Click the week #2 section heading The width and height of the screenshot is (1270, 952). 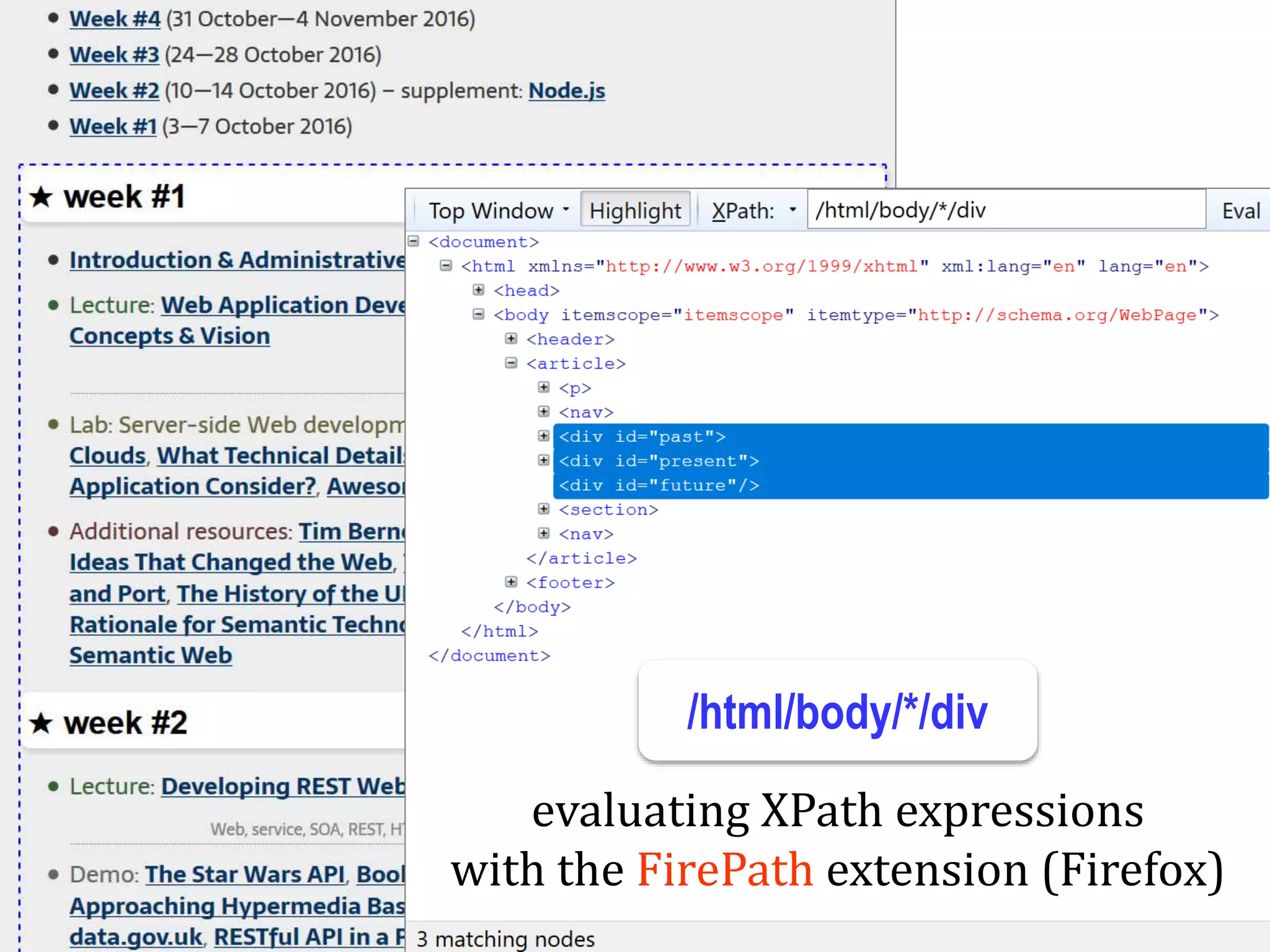click(125, 723)
